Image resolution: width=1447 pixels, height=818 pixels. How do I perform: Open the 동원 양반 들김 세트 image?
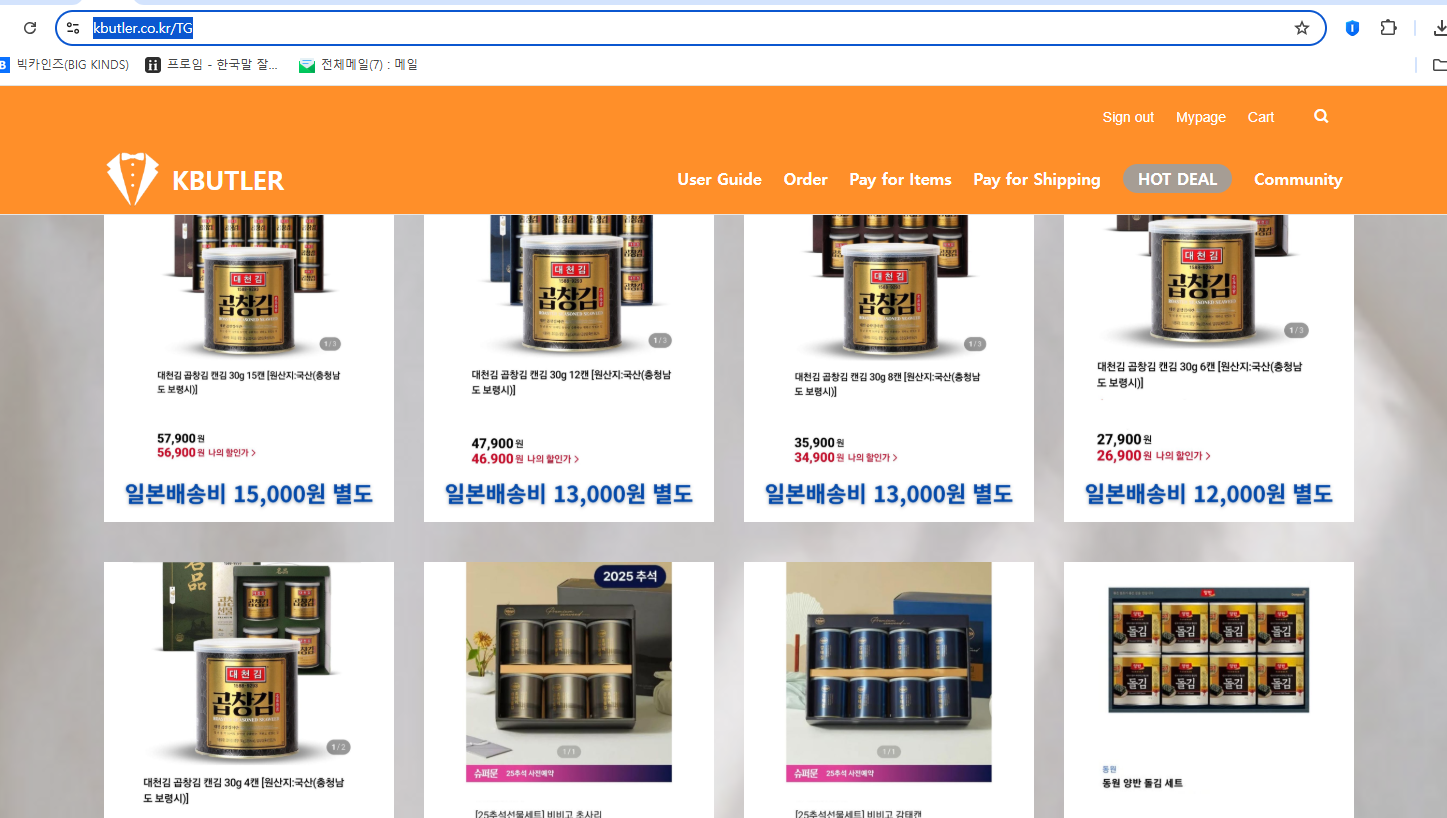tap(1209, 650)
